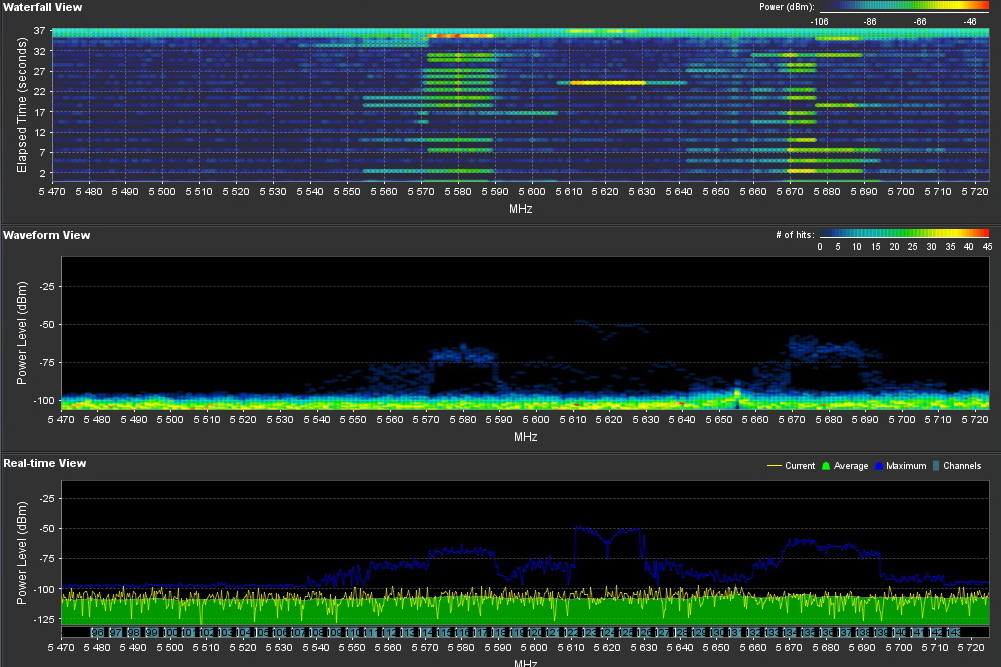Click '5 470' on the Waveform View frequency axis
This screenshot has width=1001, height=667.
click(x=61, y=419)
